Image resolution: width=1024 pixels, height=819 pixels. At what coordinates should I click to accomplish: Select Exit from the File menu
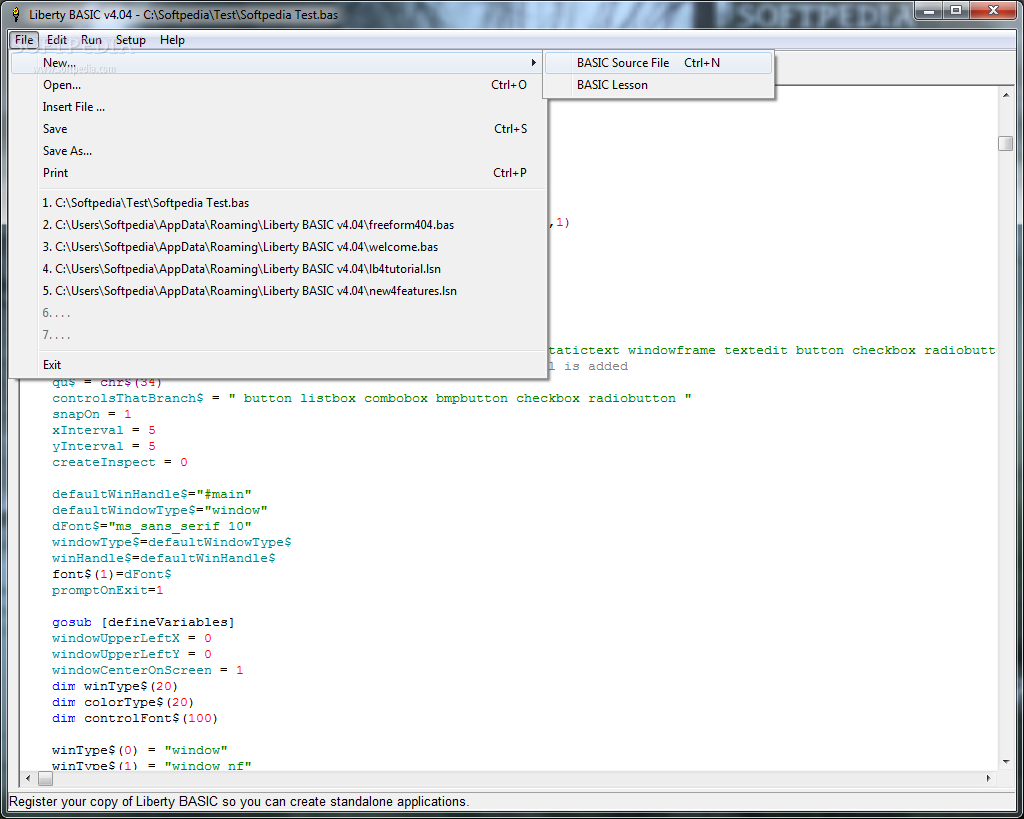[279, 365]
